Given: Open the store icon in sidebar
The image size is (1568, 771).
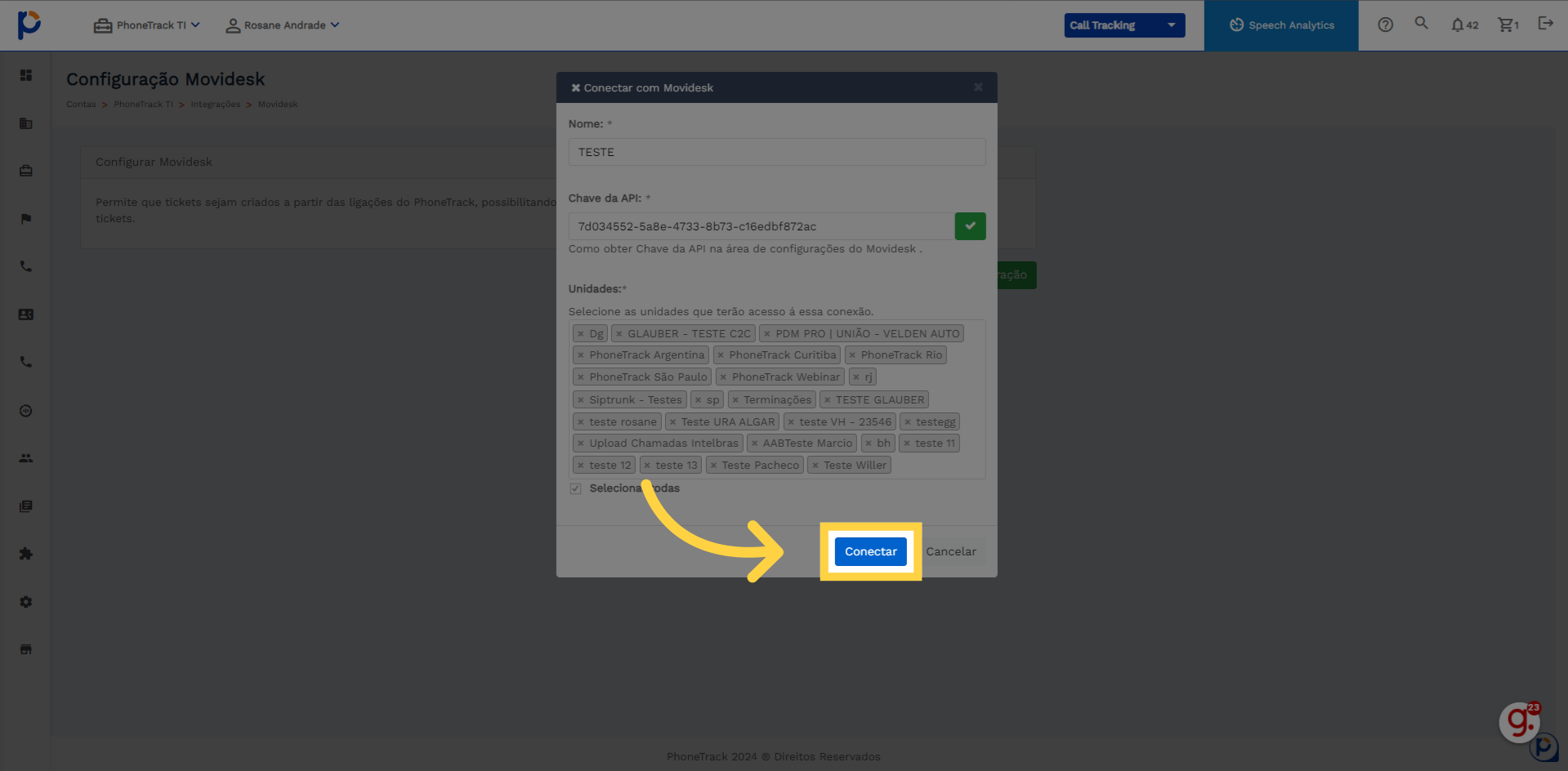Looking at the screenshot, I should pyautogui.click(x=26, y=649).
